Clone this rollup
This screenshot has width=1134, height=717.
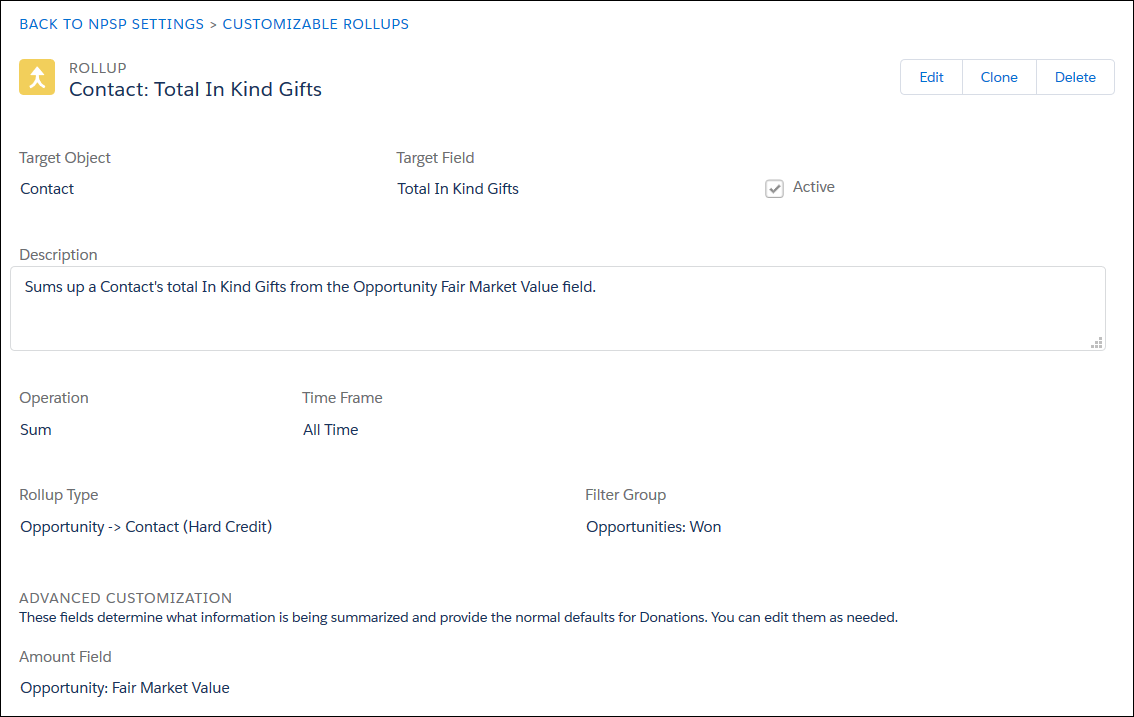pos(999,77)
